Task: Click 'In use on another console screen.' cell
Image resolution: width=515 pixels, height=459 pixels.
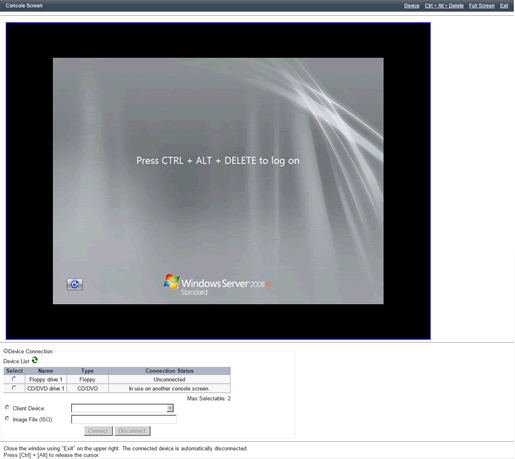Action: point(169,388)
